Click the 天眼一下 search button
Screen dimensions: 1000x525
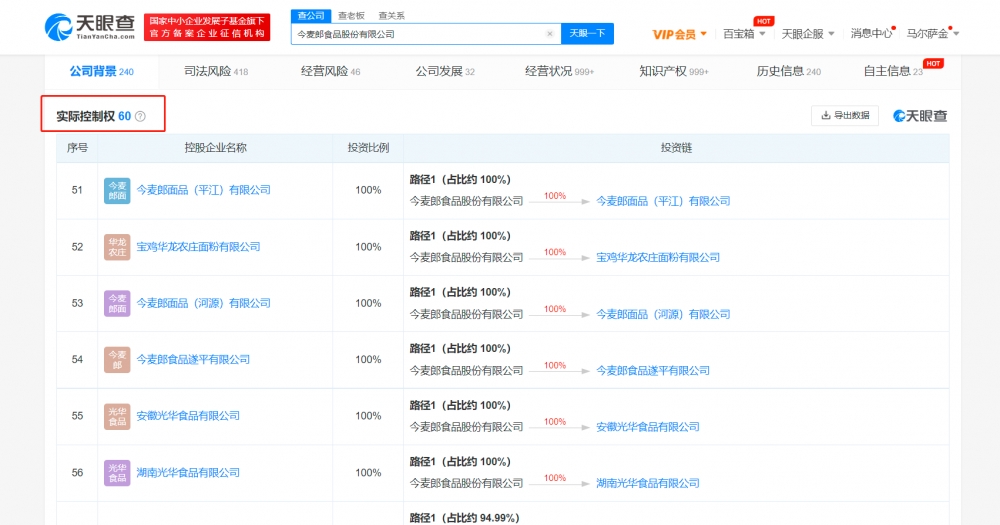[x=587, y=34]
